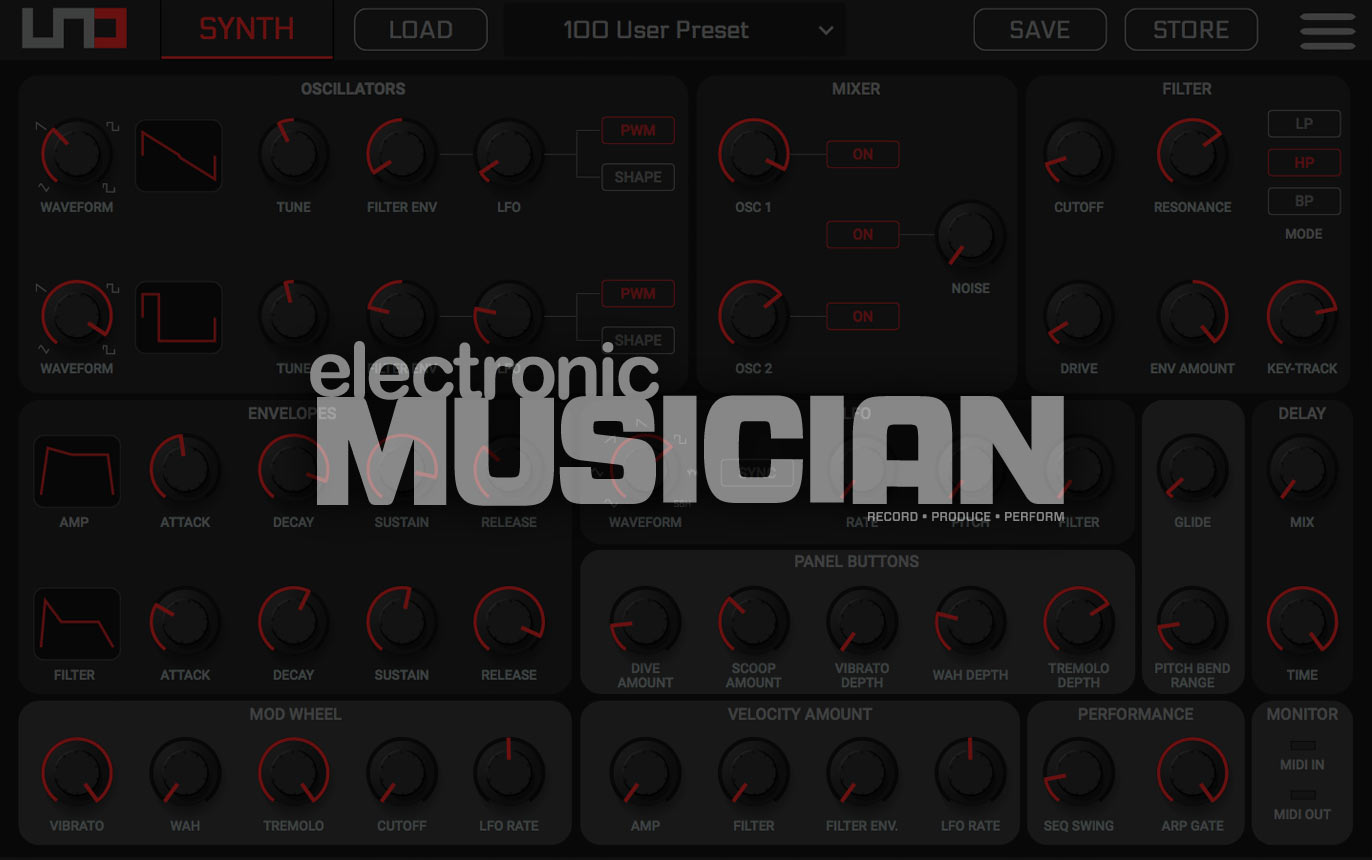Open the hamburger menu icon
Viewport: 1372px width, 860px height.
[x=1327, y=30]
